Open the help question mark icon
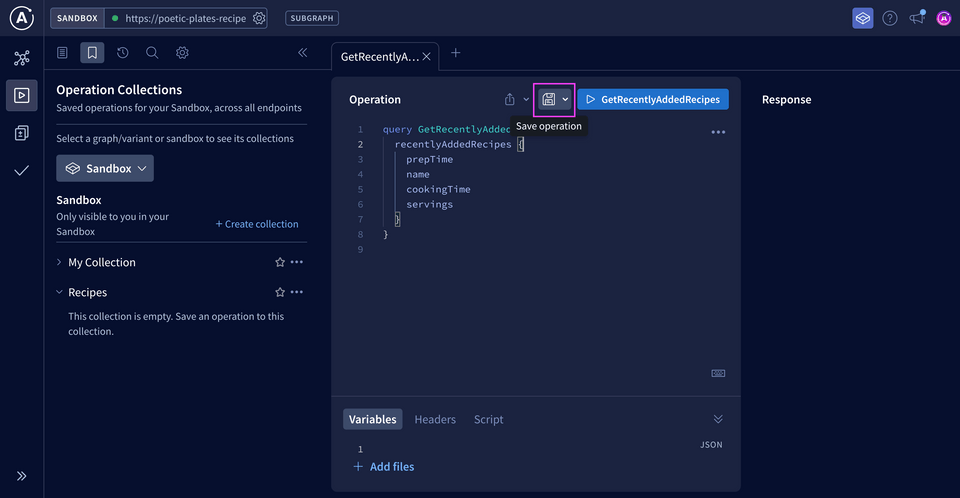The height and width of the screenshot is (498, 960). pyautogui.click(x=890, y=18)
